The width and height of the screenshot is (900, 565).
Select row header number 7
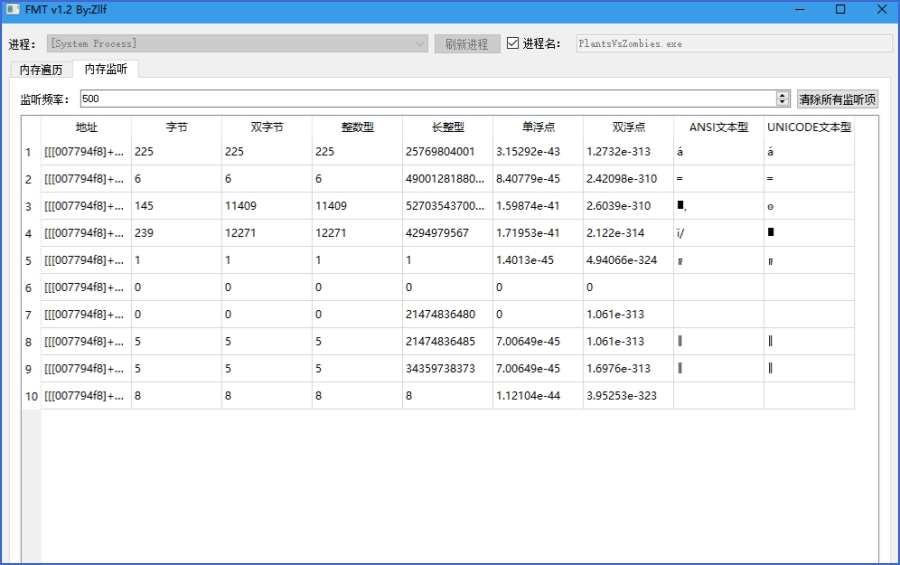(x=31, y=315)
